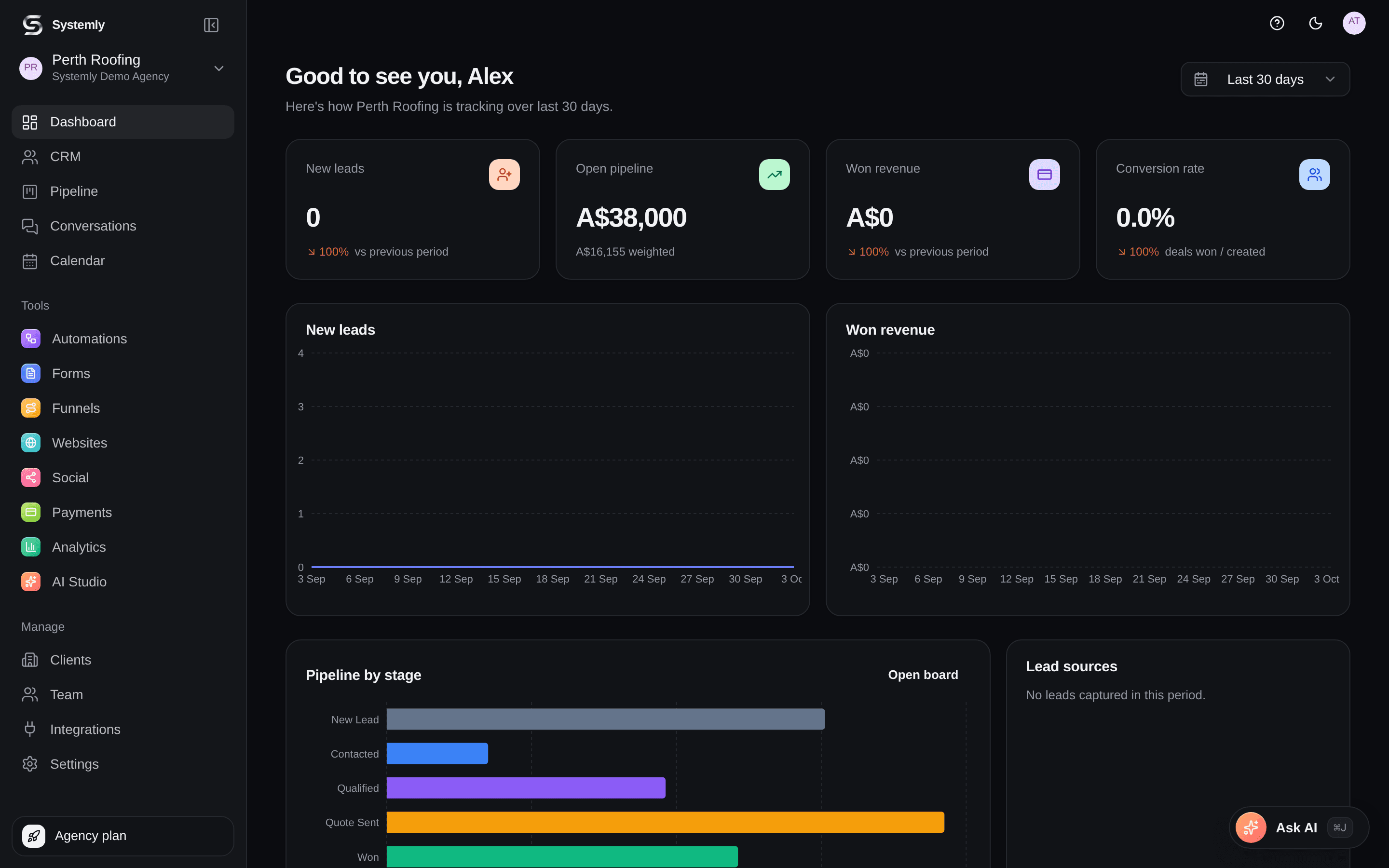This screenshot has height=868, width=1389.
Task: Open the CRM section
Action: click(123, 157)
